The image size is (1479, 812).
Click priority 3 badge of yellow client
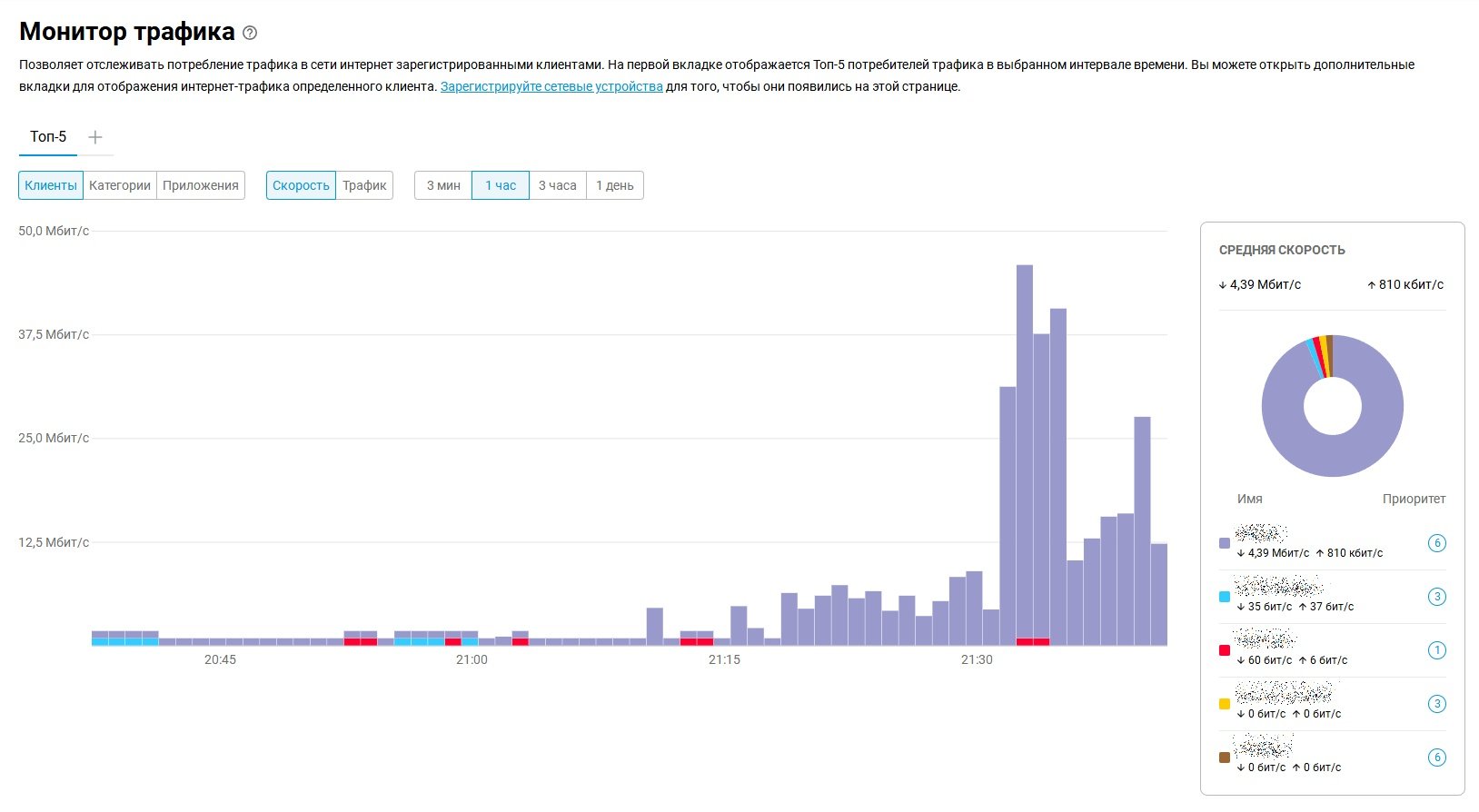1436,704
